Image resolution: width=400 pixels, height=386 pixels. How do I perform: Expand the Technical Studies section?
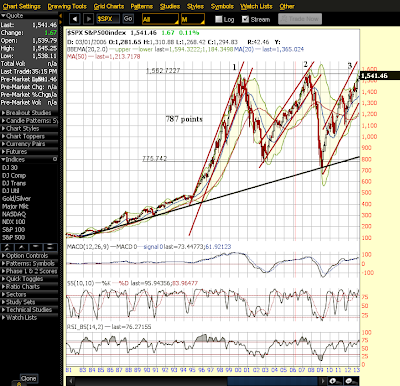point(29,310)
